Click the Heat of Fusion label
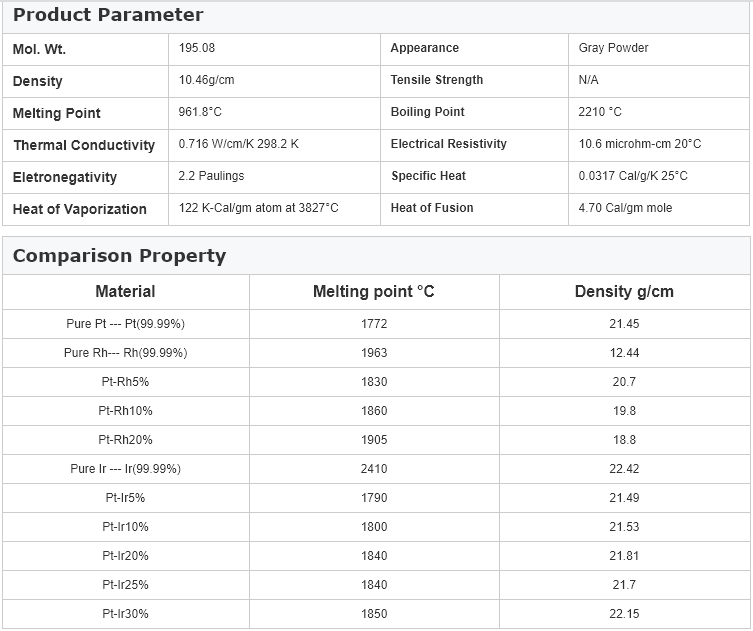 [432, 208]
